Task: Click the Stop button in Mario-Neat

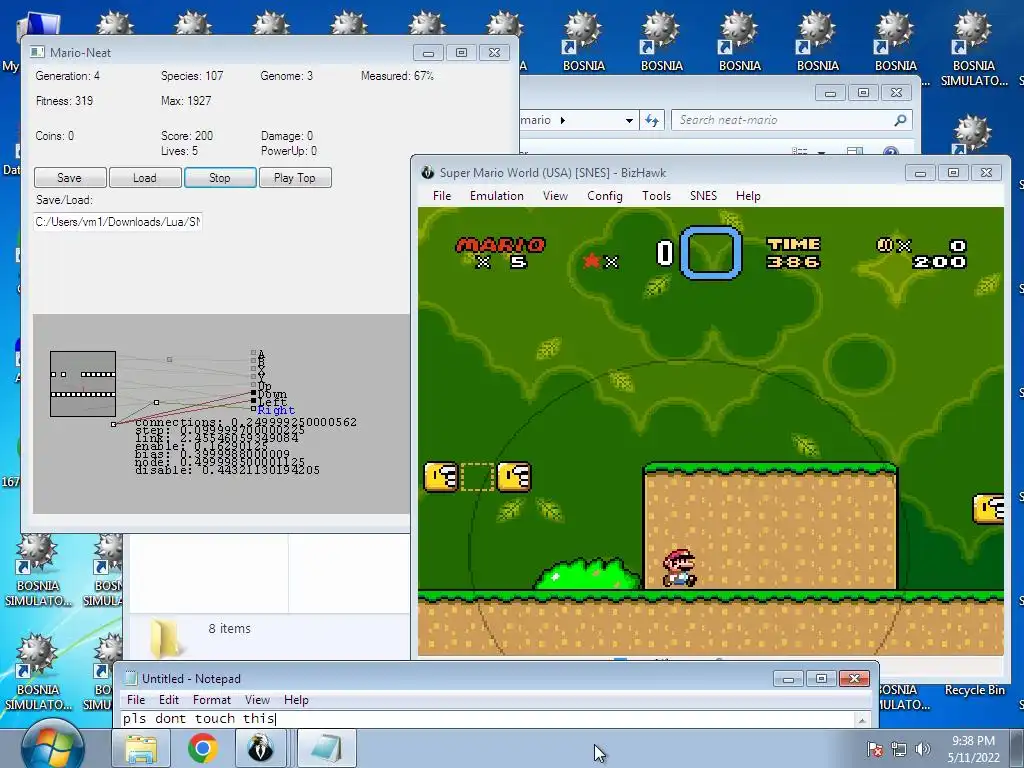Action: (220, 178)
